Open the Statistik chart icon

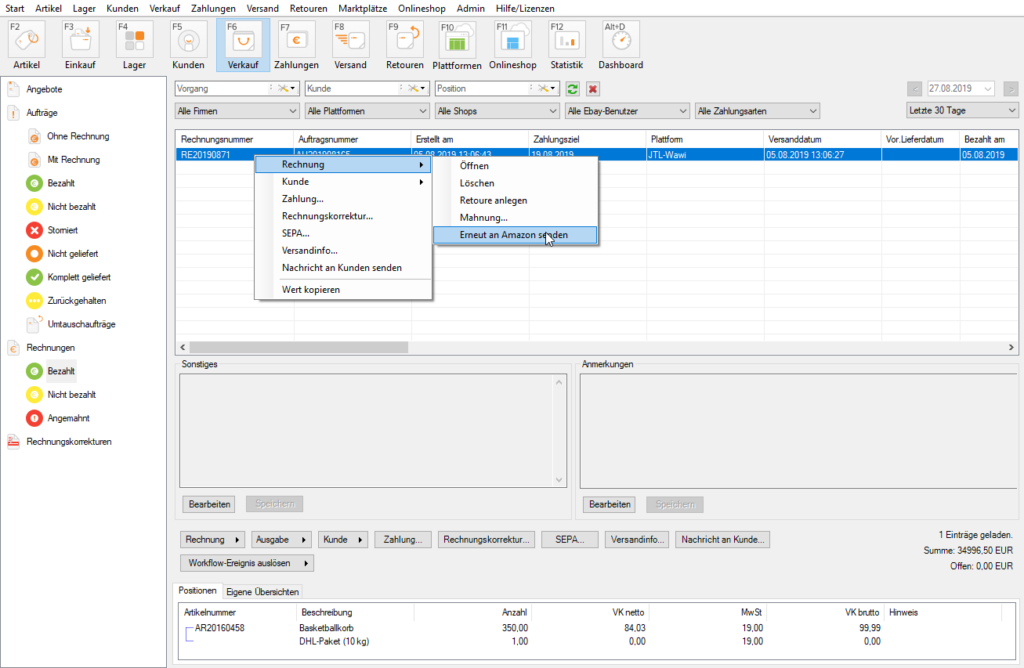point(567,45)
